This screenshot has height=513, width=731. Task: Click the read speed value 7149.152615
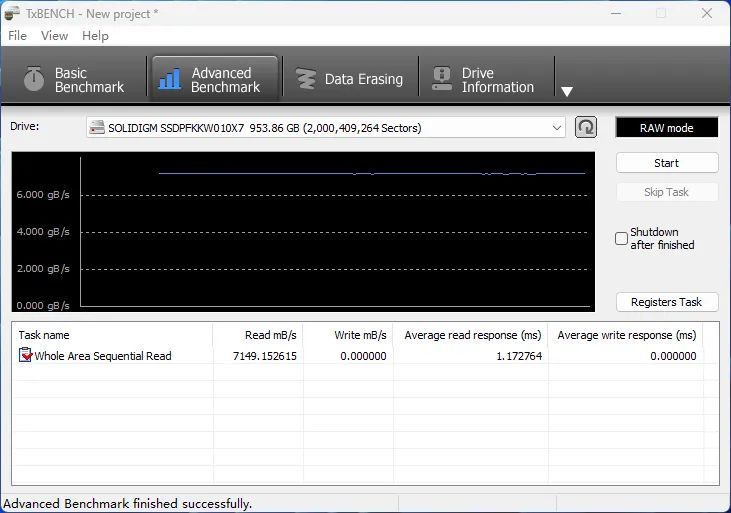point(264,356)
